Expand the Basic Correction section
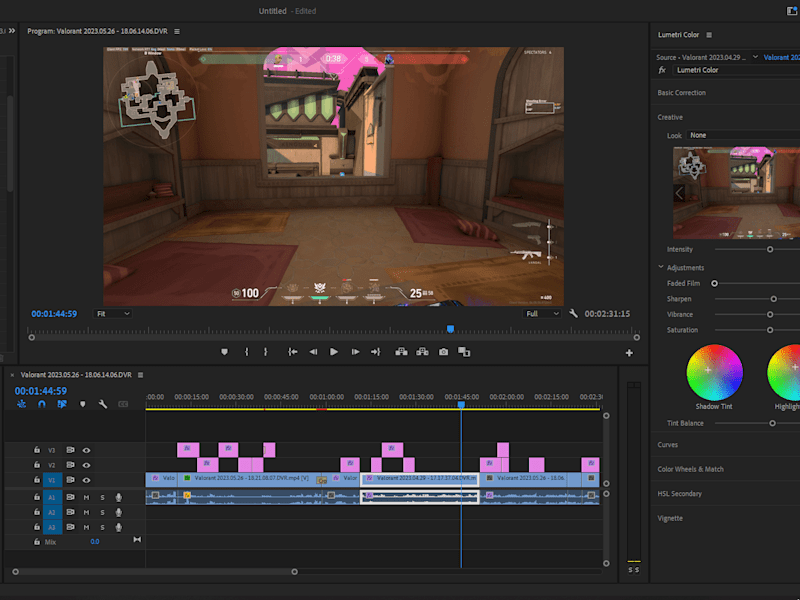Viewport: 800px width, 600px height. coord(681,93)
